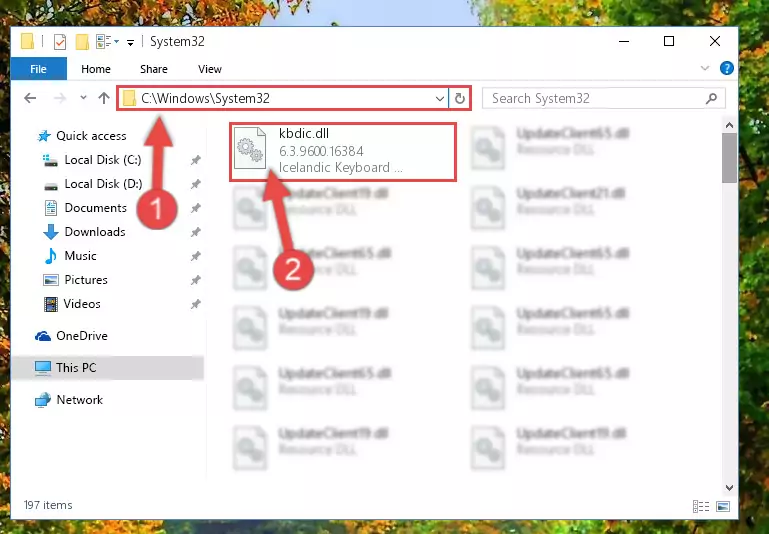Viewport: 769px width, 534px height.
Task: Switch to the Home ribbon tab
Action: click(x=96, y=69)
